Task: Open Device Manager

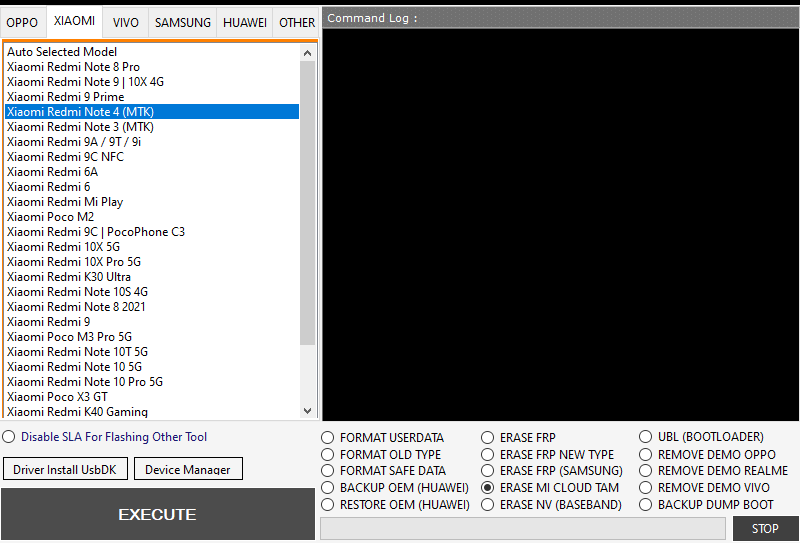Action: [x=188, y=469]
